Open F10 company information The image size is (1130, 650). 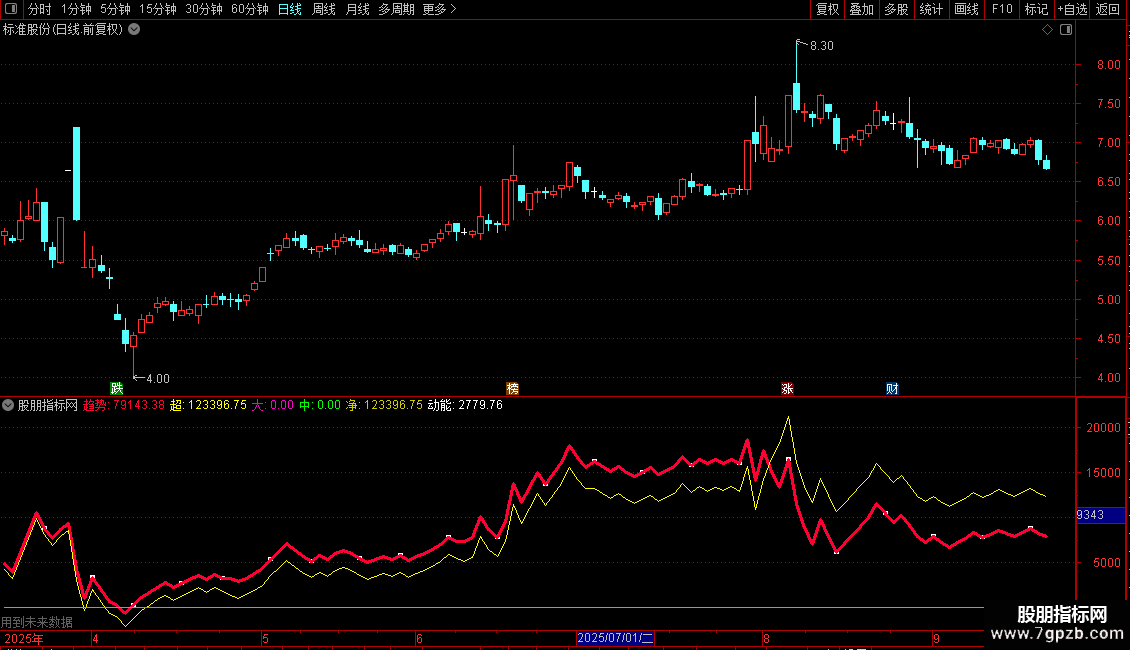tap(1002, 9)
